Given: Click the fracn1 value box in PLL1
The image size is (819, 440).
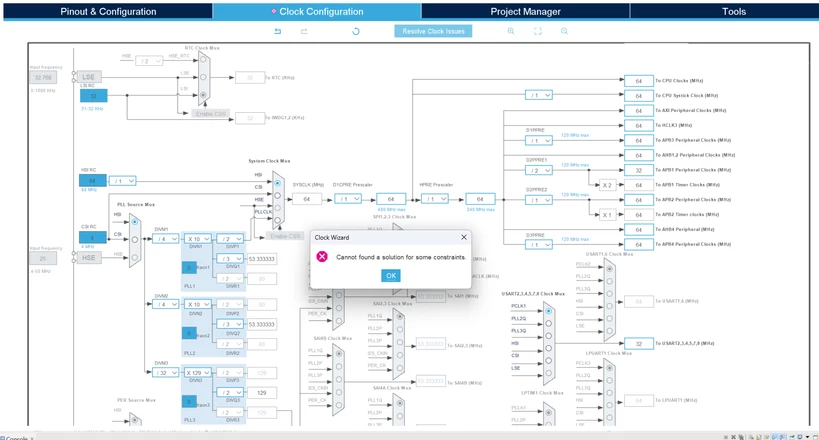Looking at the screenshot, I should (x=189, y=268).
